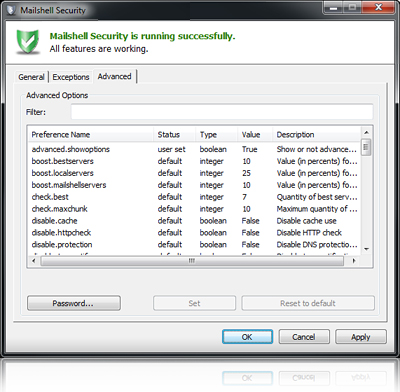400x392 pixels.
Task: Click value 7 in check.best row
Action: [244, 197]
